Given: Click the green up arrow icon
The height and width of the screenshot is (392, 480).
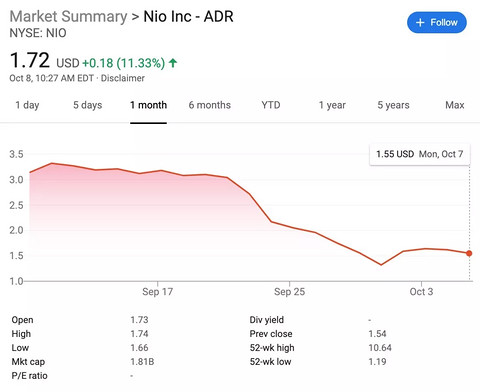Looking at the screenshot, I should click(x=173, y=63).
